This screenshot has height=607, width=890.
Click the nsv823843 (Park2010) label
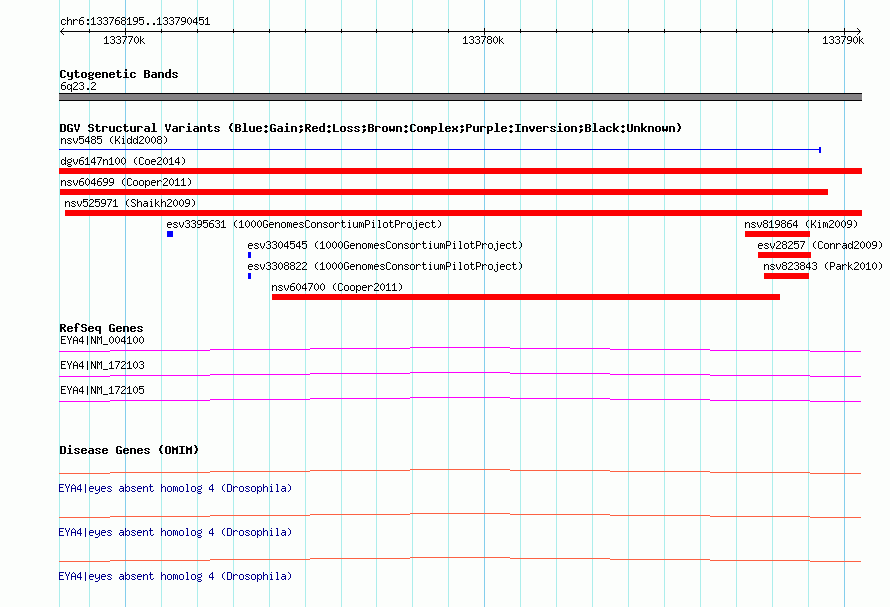coord(823,266)
